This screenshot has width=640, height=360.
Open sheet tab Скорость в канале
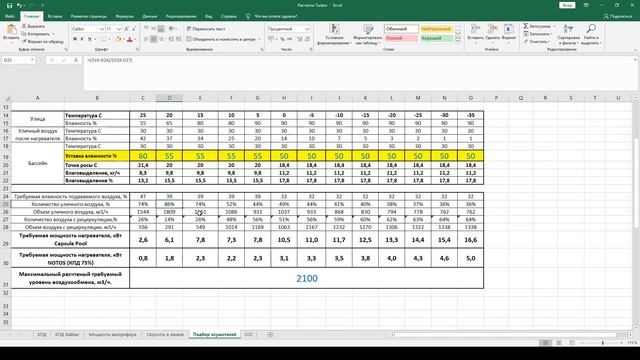click(165, 334)
